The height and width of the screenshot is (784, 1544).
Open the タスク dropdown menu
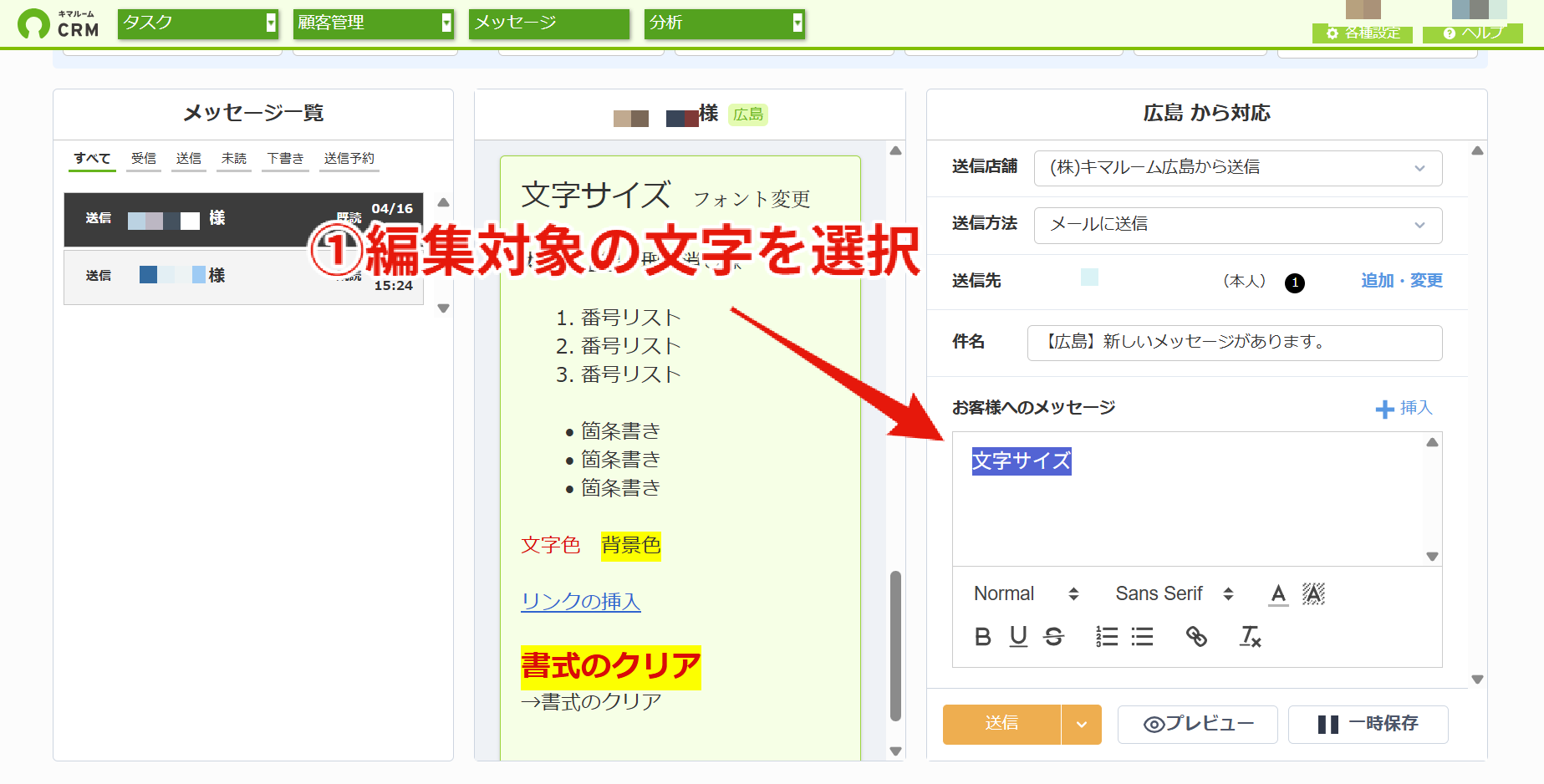click(198, 23)
